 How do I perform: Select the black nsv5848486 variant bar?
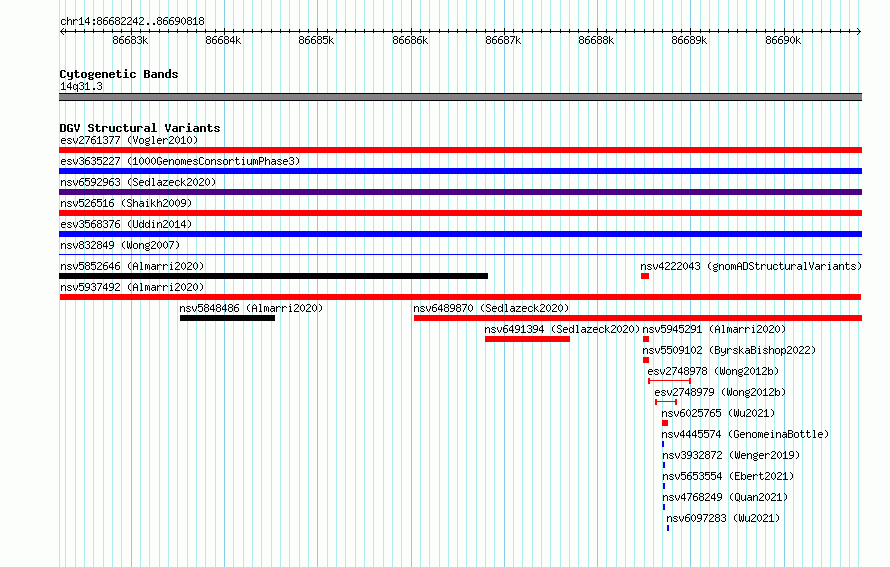pos(228,318)
